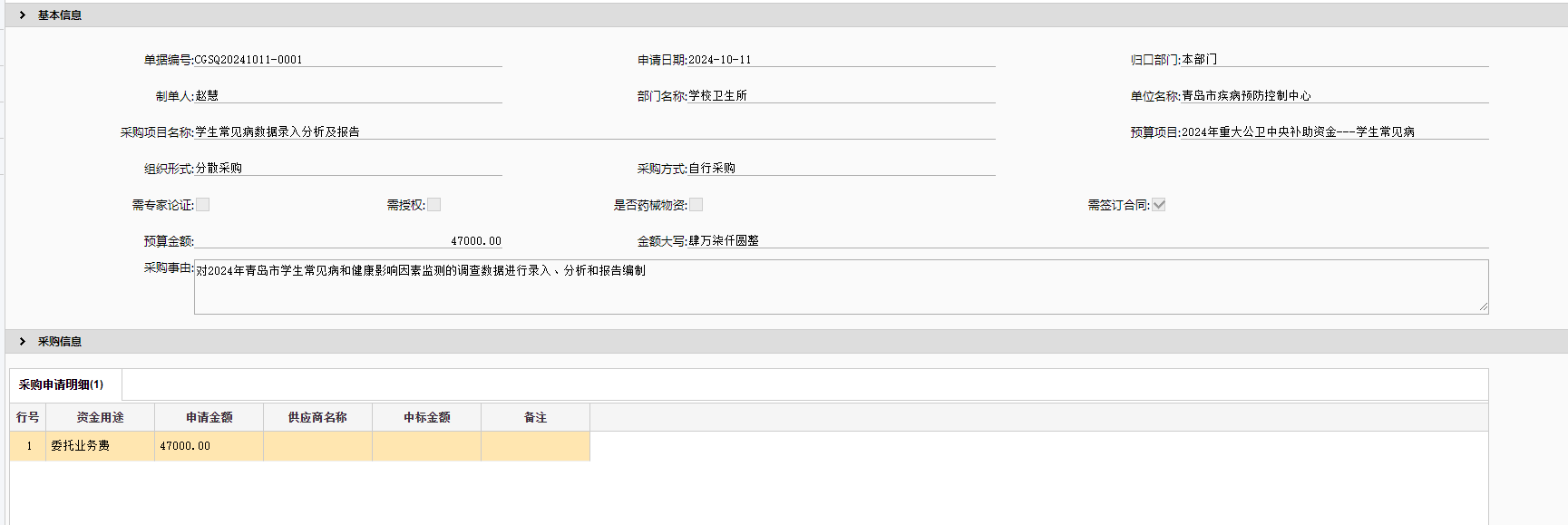Image resolution: width=1568 pixels, height=525 pixels.
Task: Collapse the 基本信息 section chevron
Action: (23, 15)
